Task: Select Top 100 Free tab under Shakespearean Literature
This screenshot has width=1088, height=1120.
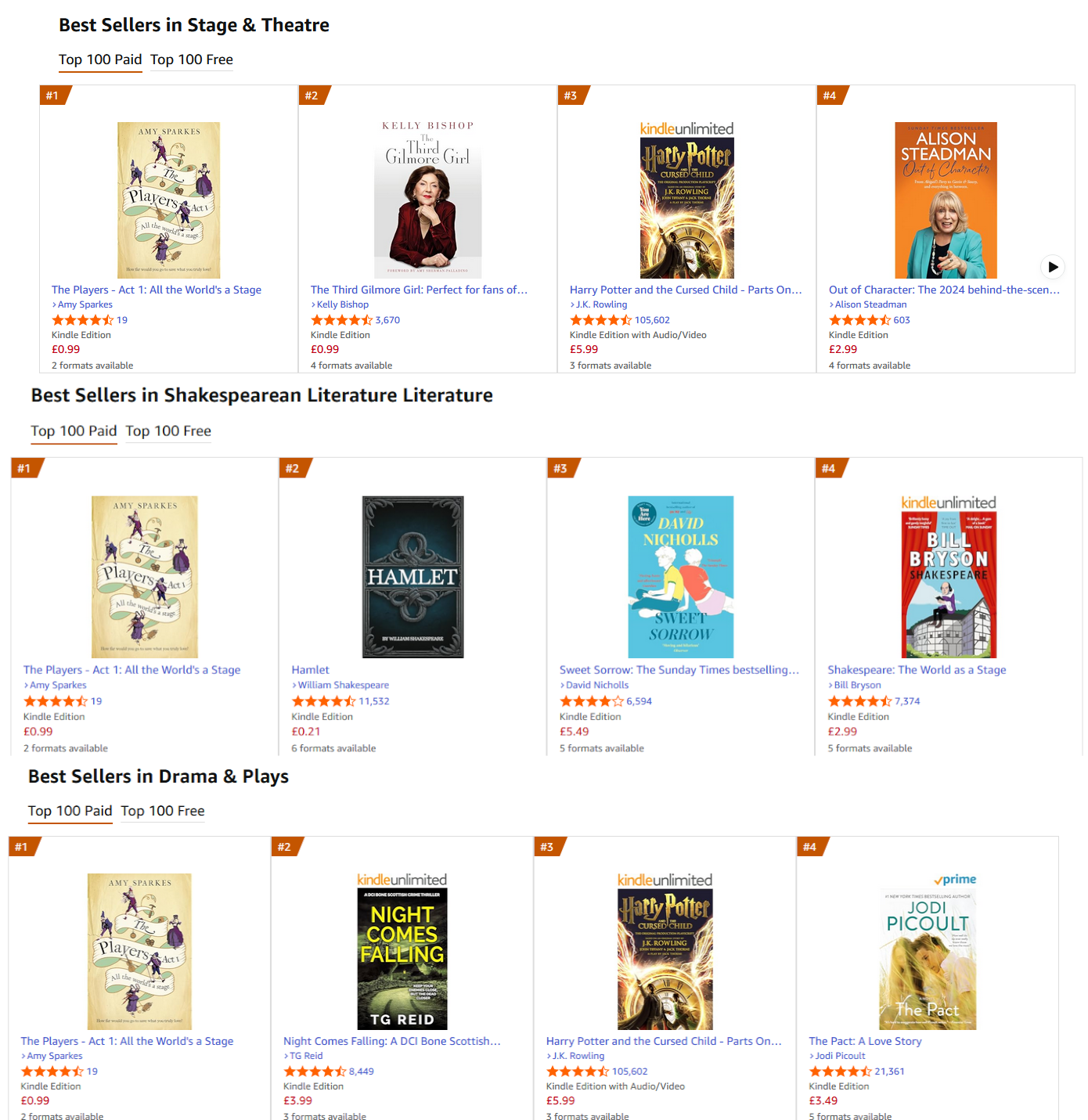Action: 168,431
